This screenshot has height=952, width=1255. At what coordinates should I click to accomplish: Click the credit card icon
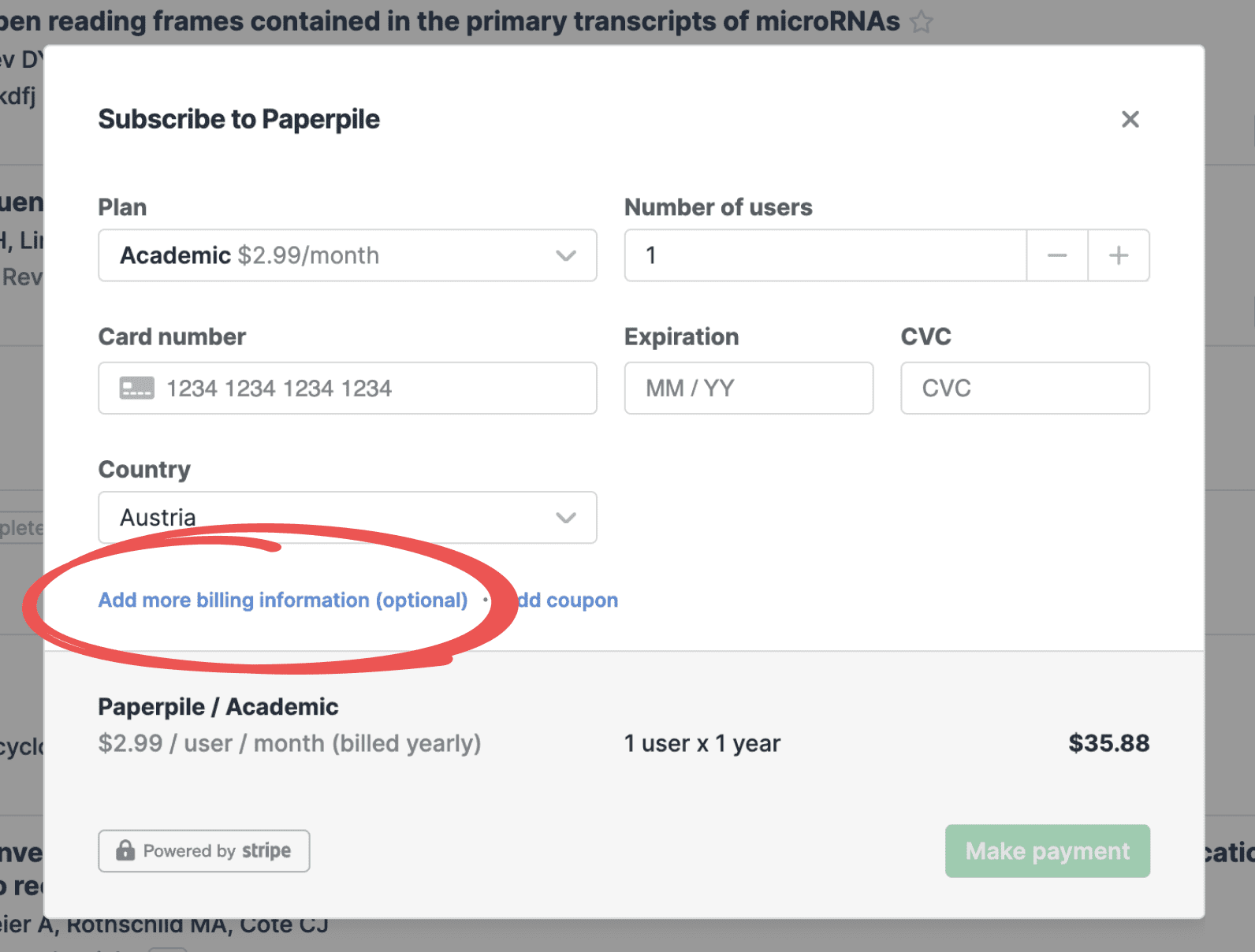coord(136,388)
